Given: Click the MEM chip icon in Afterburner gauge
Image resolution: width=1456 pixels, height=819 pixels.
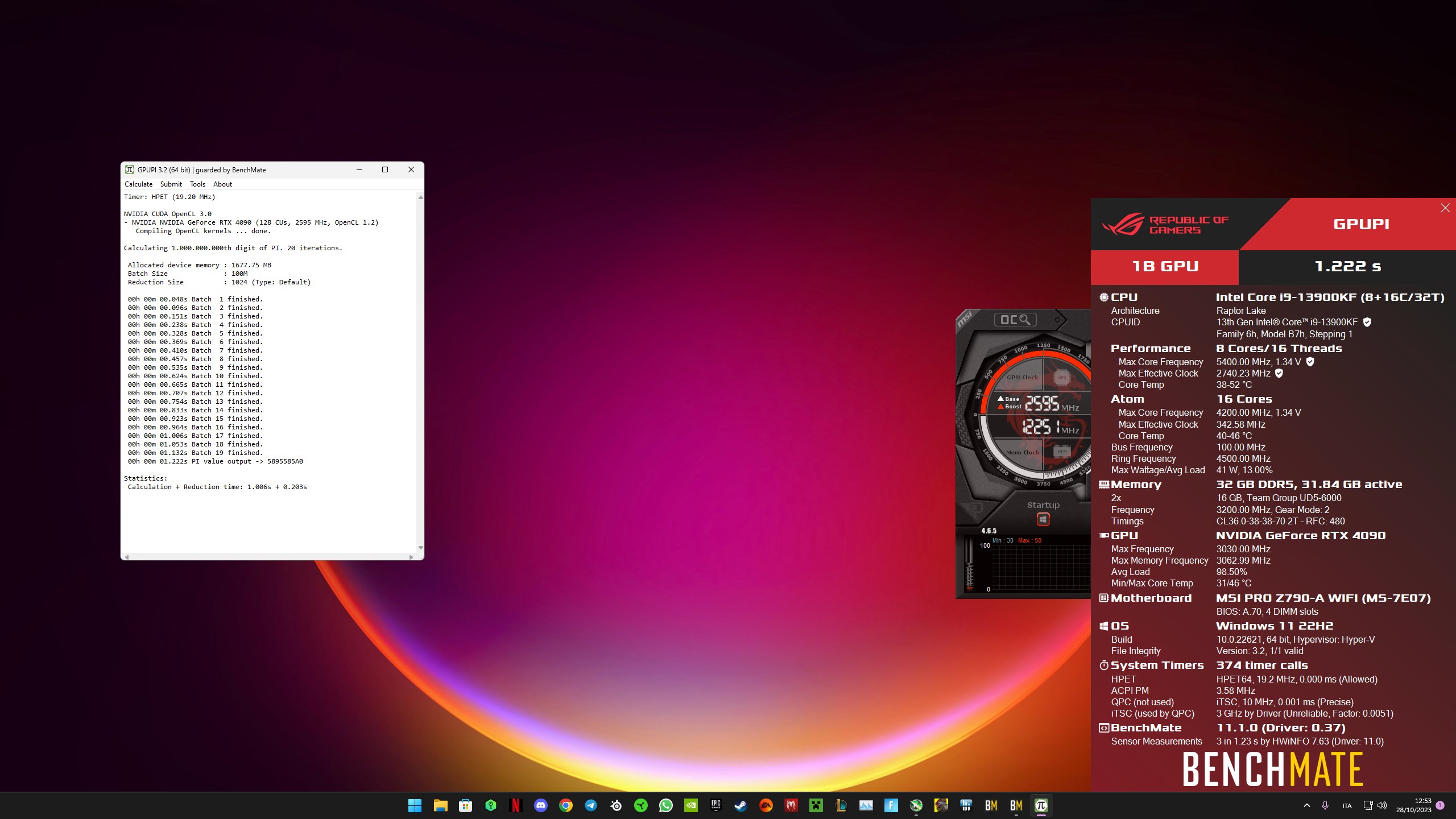Looking at the screenshot, I should tap(1062, 452).
